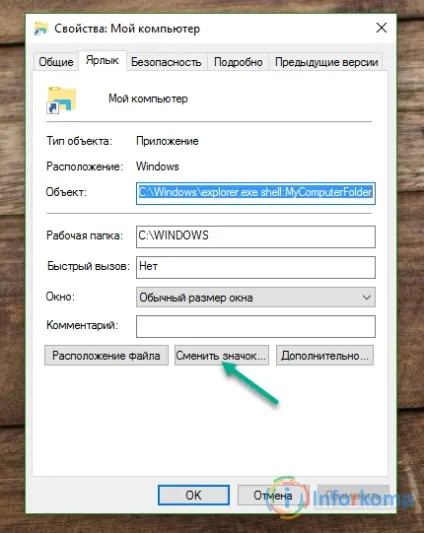Click the Быстрый вызов field
Screen dimensions: 424x533
click(x=256, y=267)
